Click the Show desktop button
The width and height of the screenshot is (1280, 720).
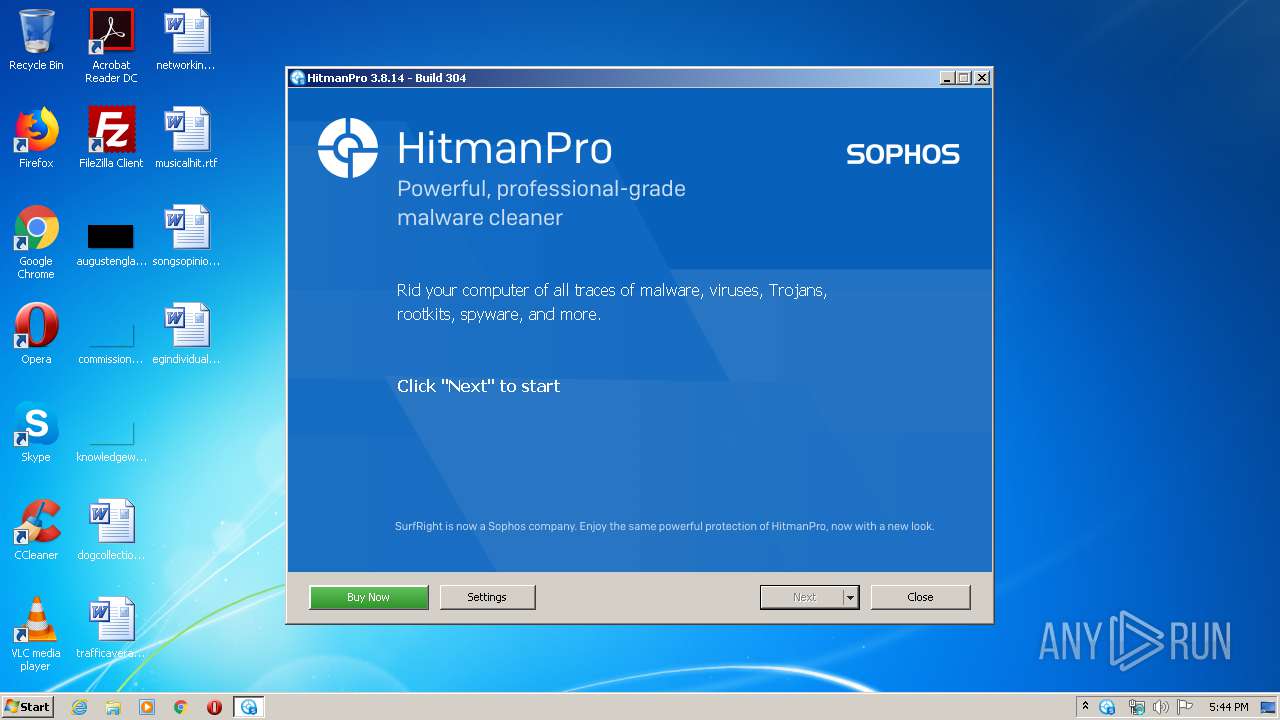pos(1269,707)
